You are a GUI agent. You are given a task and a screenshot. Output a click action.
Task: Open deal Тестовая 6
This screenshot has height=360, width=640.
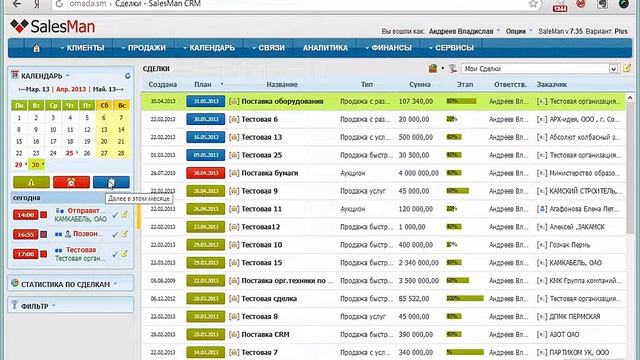tap(260, 119)
